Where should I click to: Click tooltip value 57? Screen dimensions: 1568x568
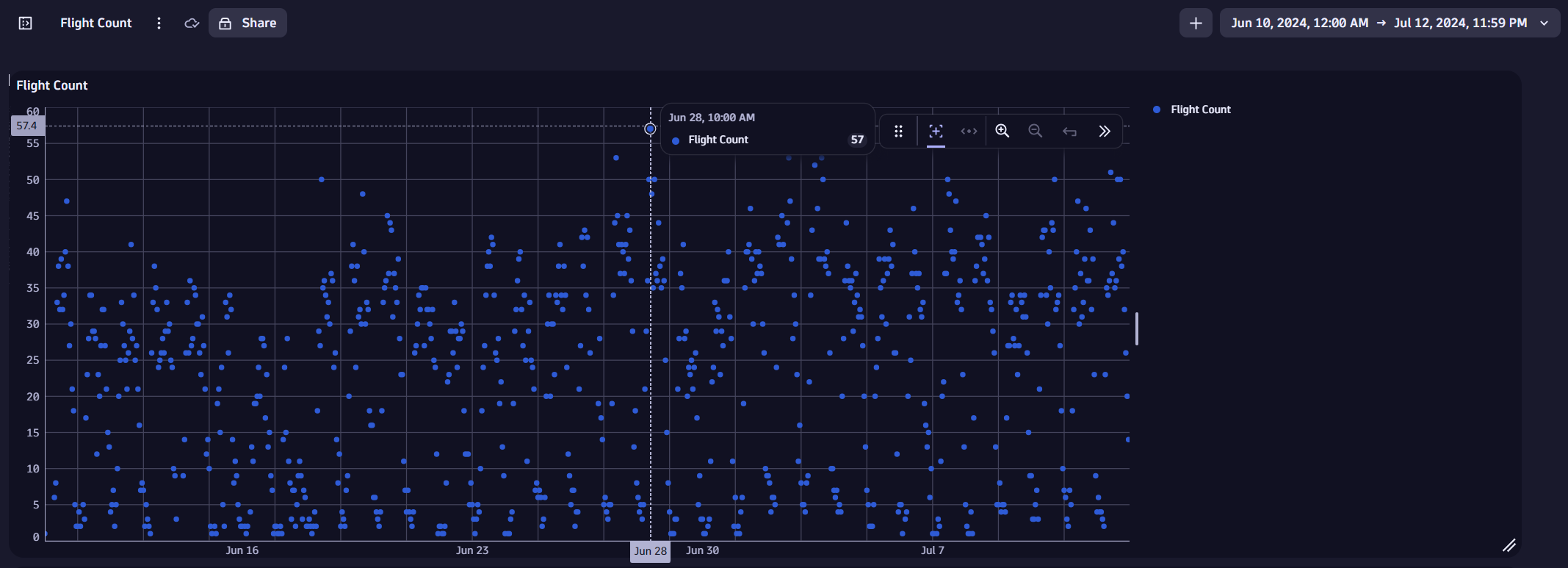(x=857, y=140)
